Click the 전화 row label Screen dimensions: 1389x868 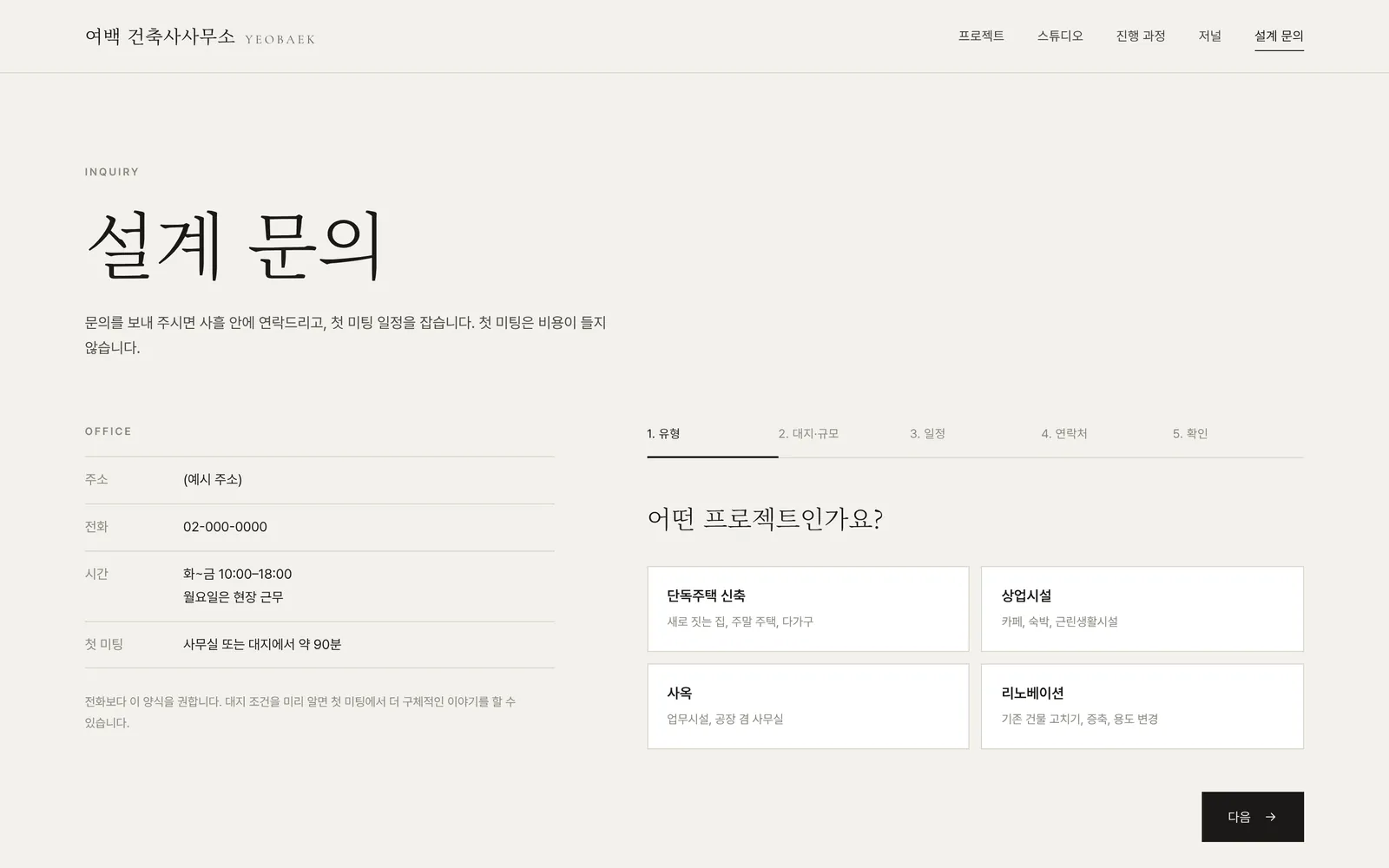click(x=96, y=527)
